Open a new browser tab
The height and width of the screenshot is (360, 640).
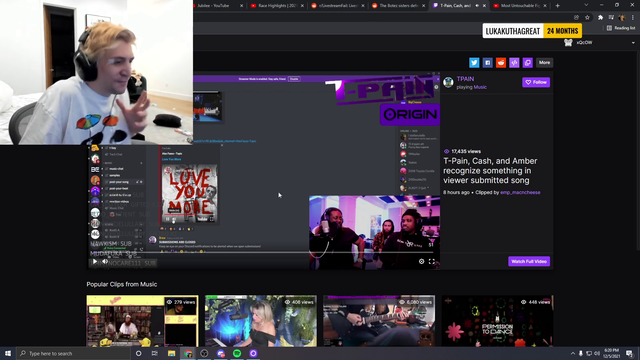tap(558, 6)
